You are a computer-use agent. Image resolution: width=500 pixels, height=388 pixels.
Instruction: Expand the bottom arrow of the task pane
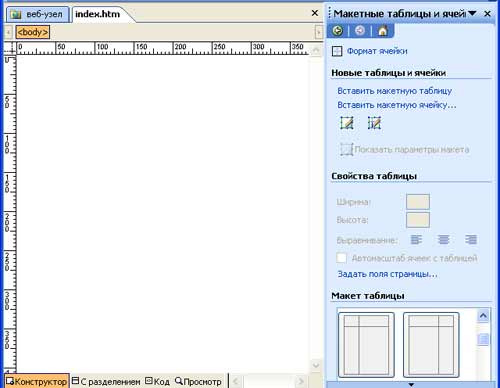[411, 384]
